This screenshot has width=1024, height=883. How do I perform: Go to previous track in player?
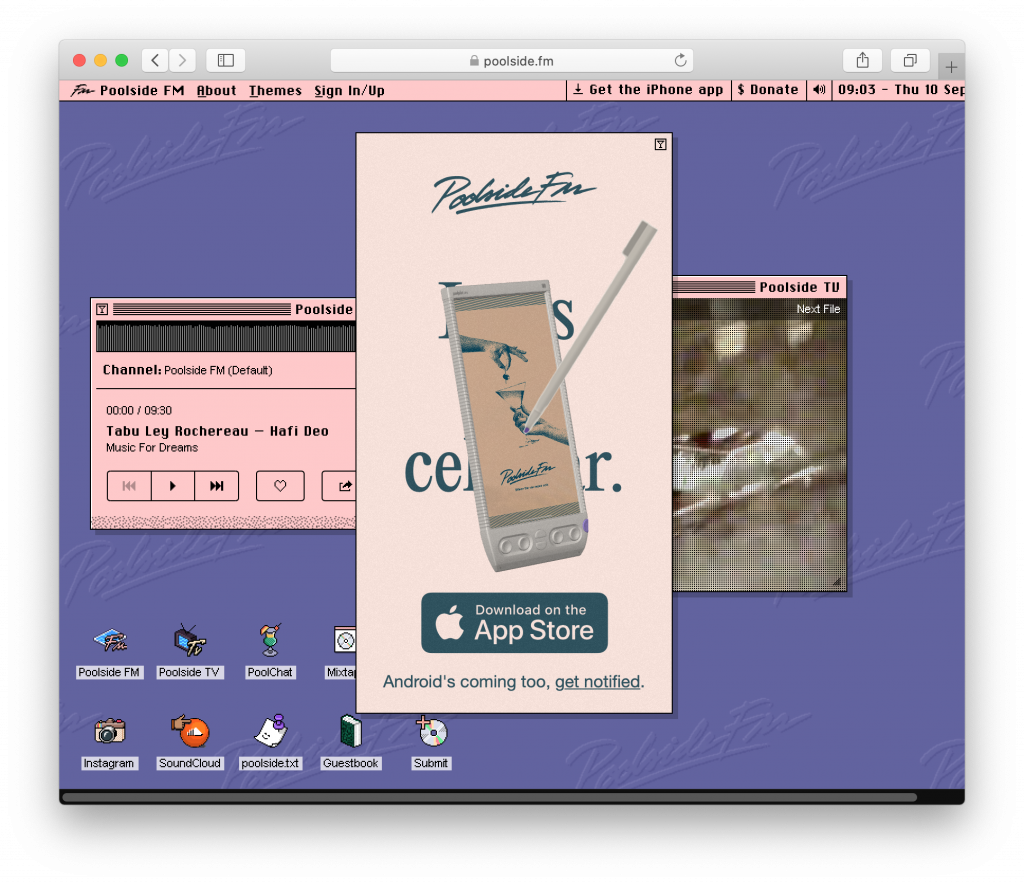[129, 486]
